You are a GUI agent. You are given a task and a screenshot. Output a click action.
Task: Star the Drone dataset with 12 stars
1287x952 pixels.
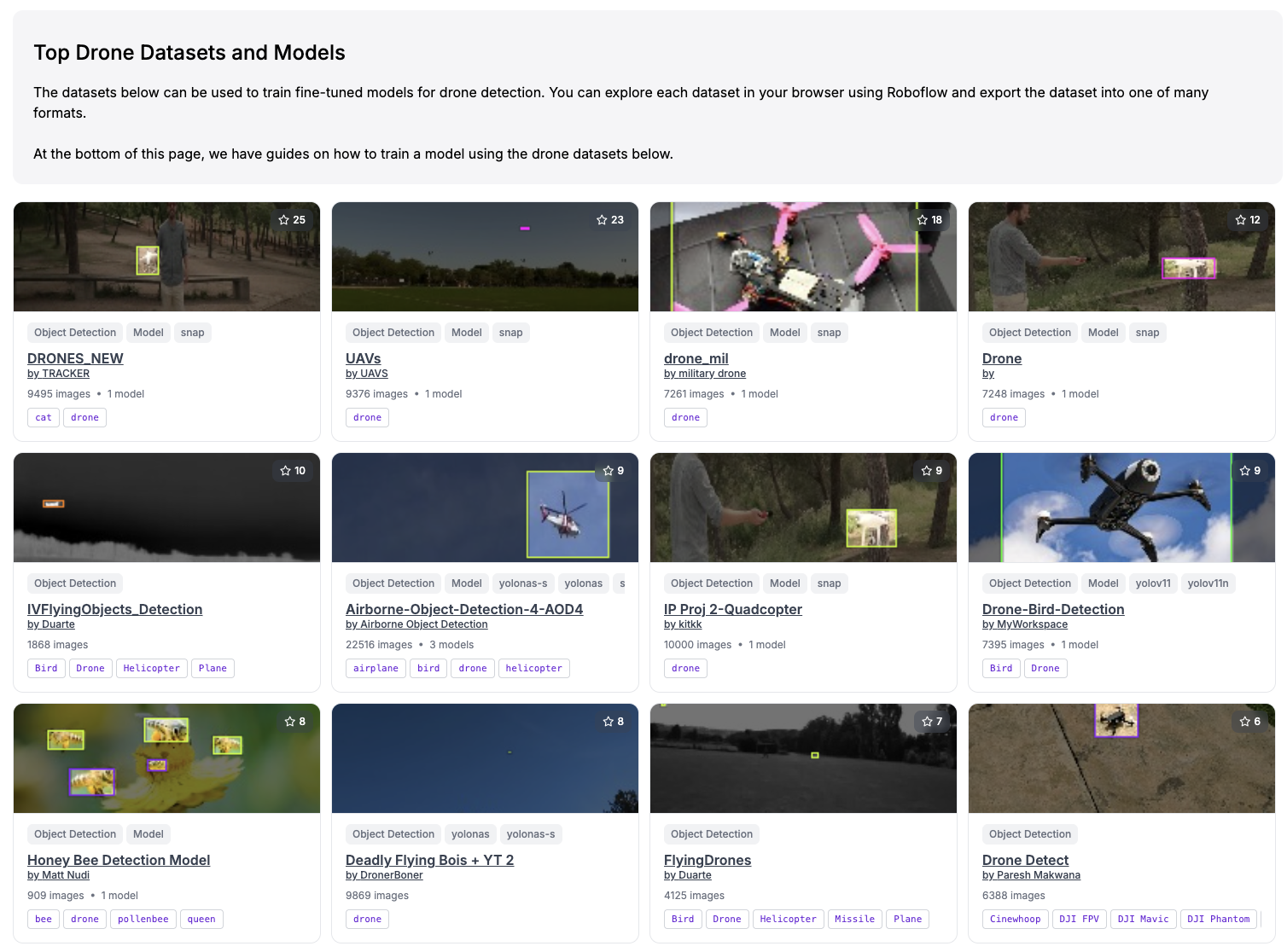(x=1240, y=220)
